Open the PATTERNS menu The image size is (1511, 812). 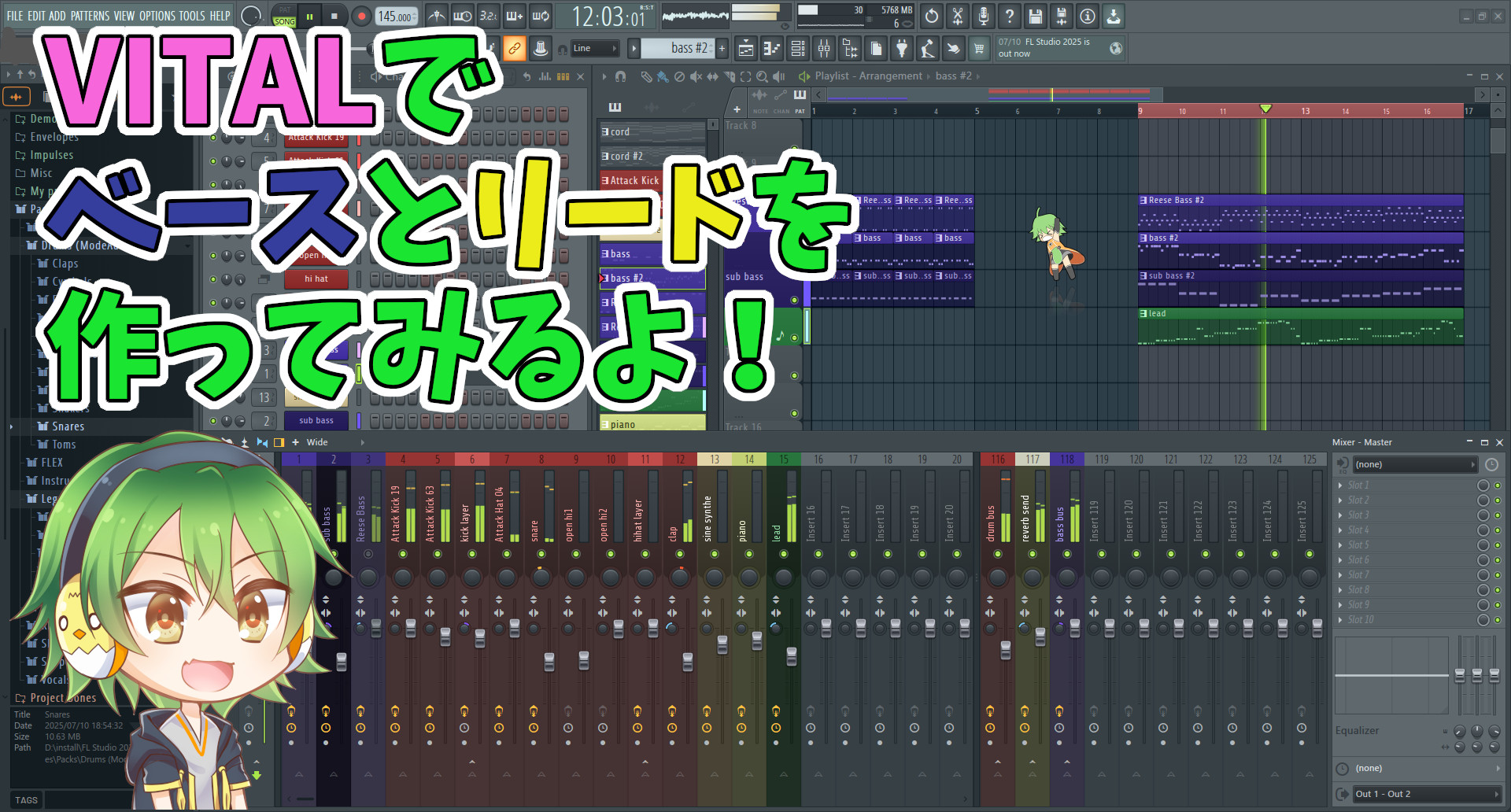pyautogui.click(x=90, y=16)
